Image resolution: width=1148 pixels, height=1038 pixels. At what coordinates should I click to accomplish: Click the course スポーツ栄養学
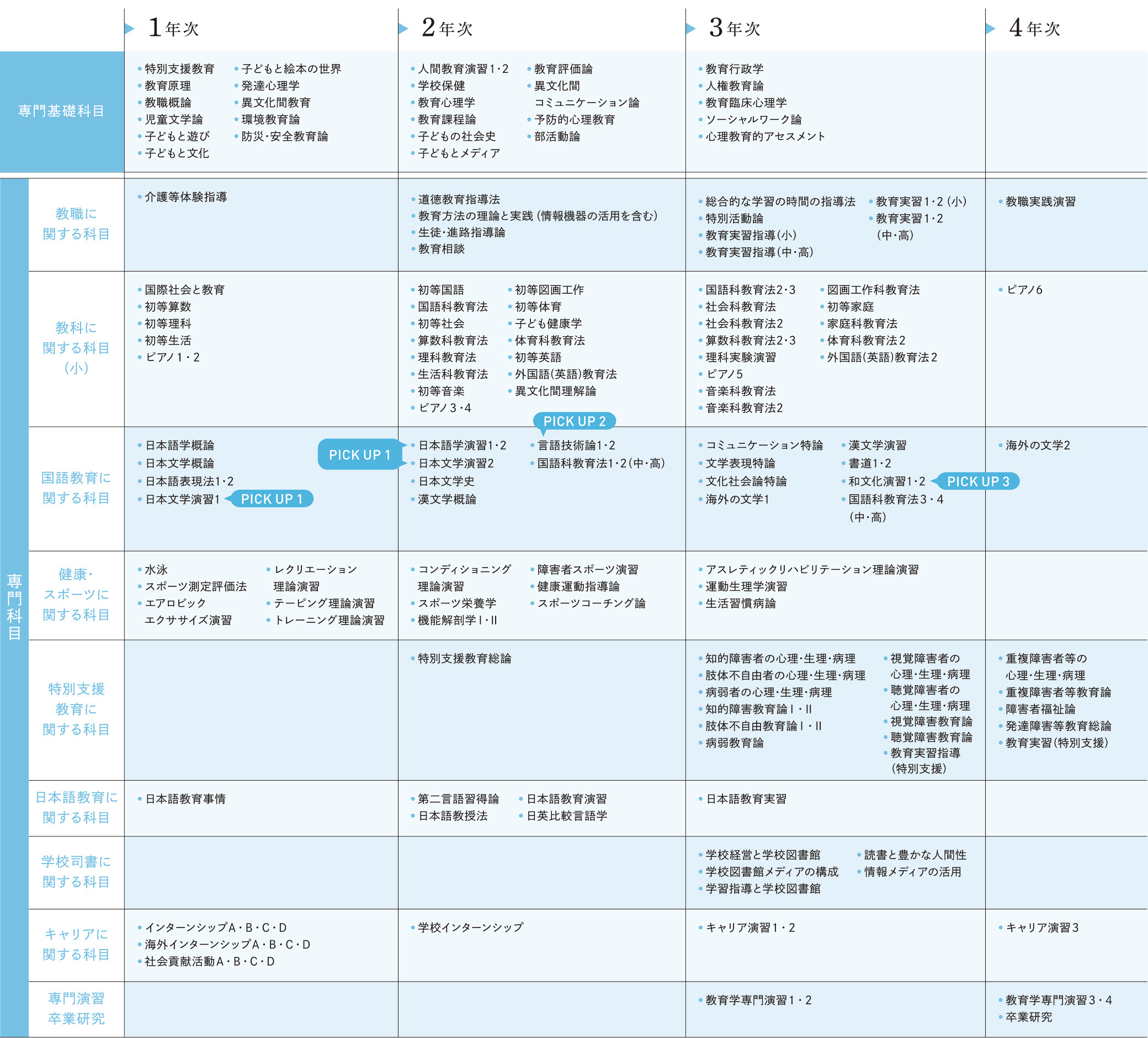click(x=456, y=603)
